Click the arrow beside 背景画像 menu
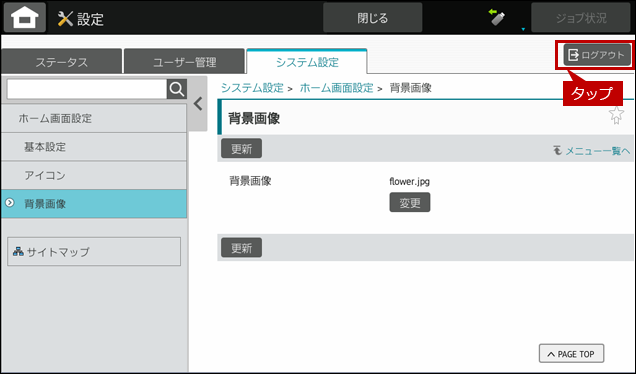The height and width of the screenshot is (374, 636). point(9,203)
